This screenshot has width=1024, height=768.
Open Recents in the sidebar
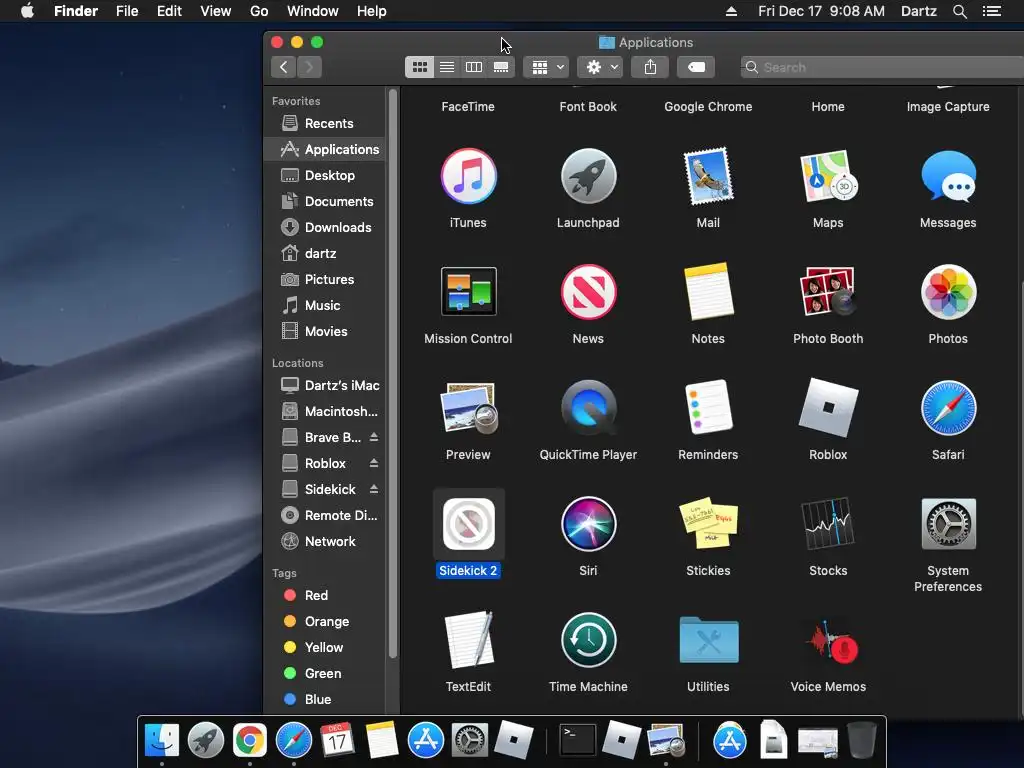click(325, 123)
